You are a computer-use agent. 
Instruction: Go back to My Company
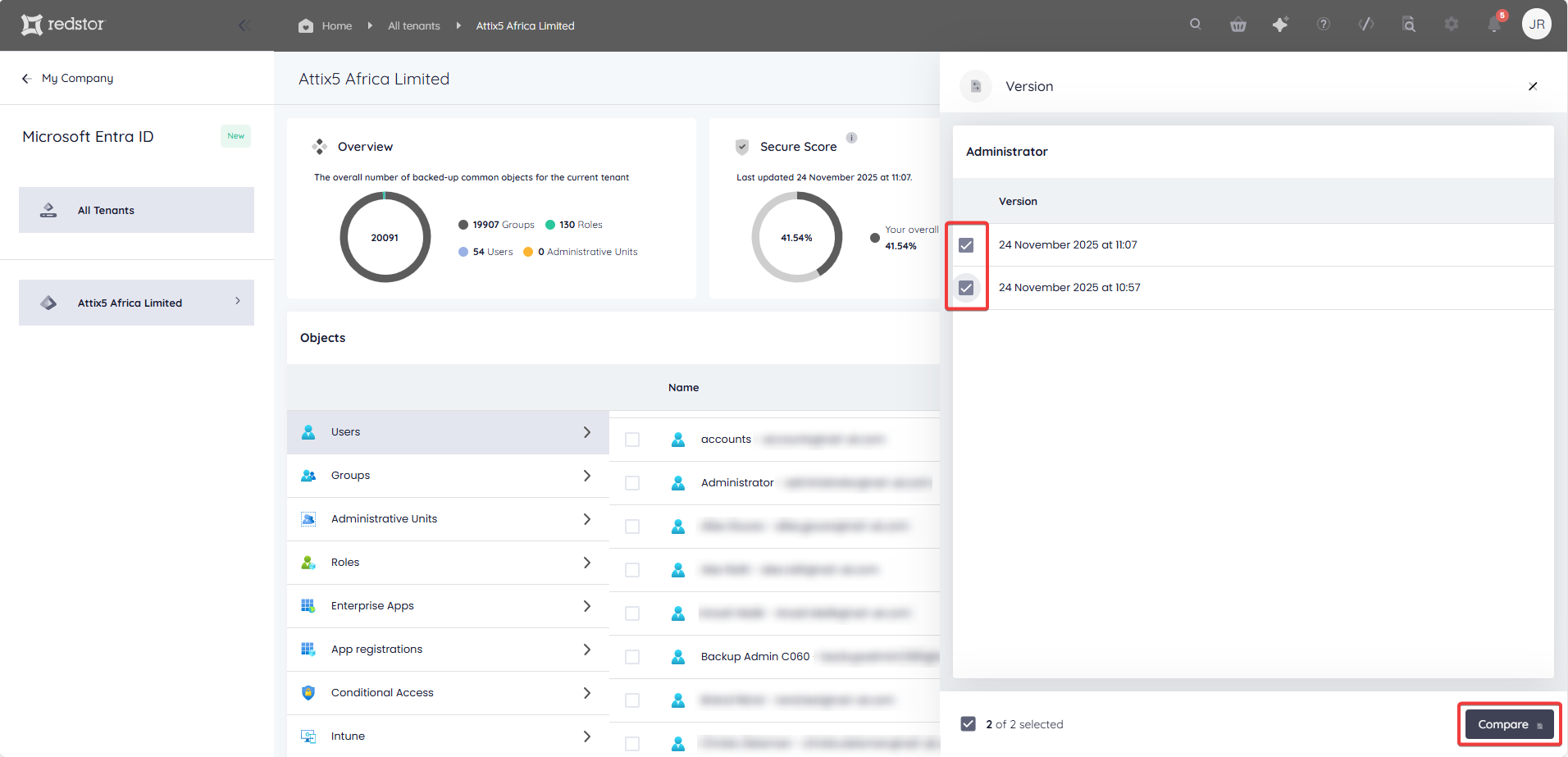[77, 79]
